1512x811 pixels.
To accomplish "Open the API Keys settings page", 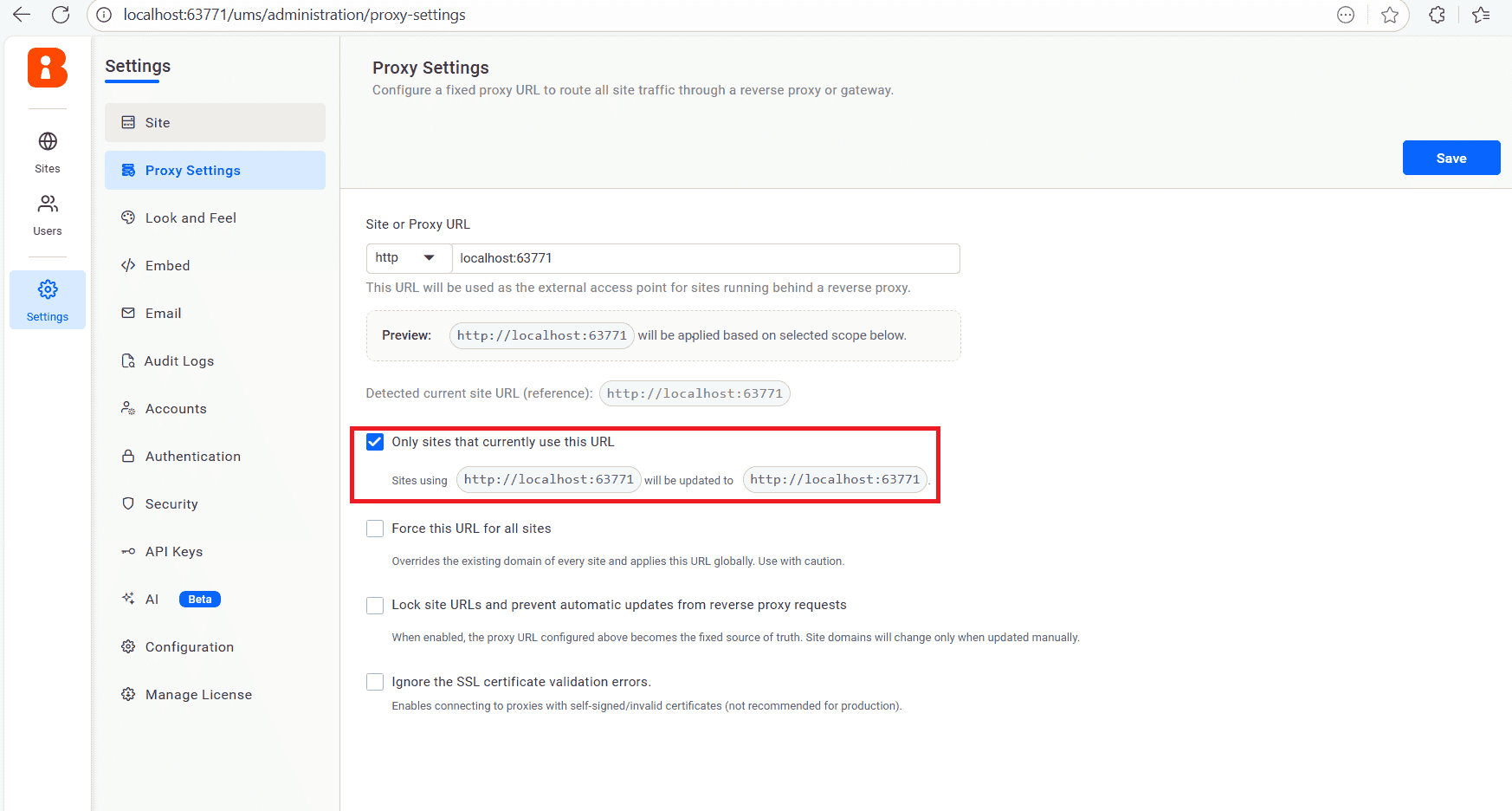I will pyautogui.click(x=173, y=552).
